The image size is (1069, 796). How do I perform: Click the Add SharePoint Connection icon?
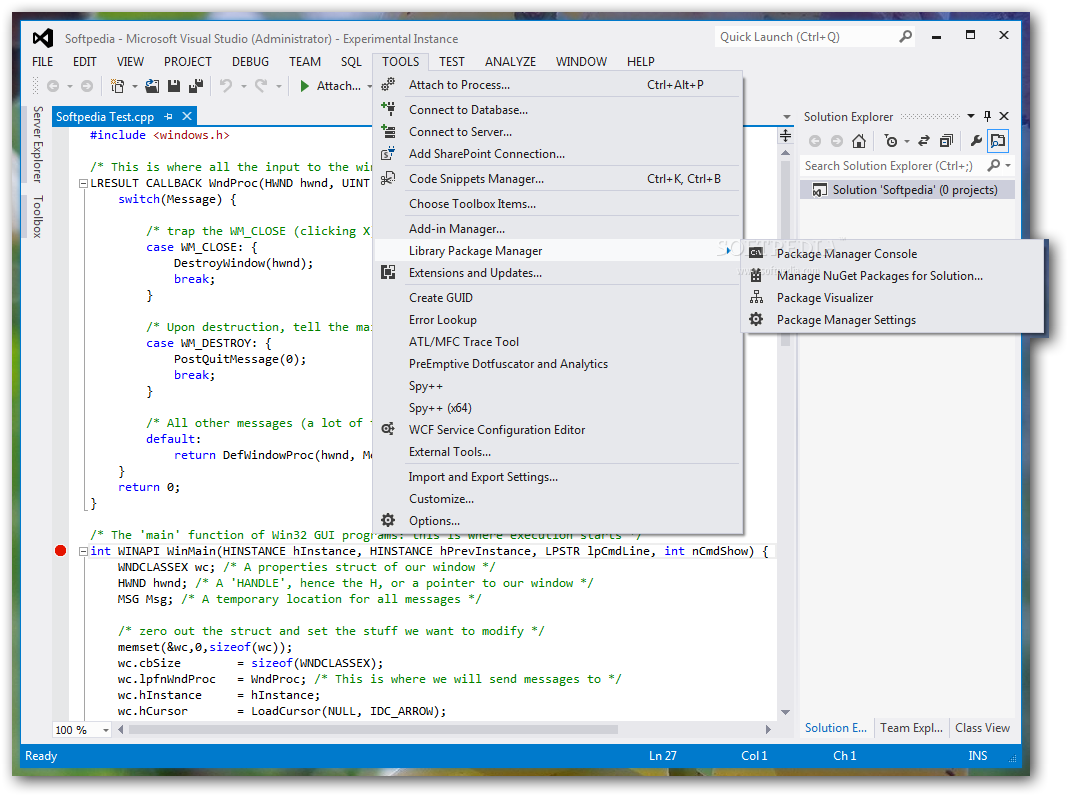[388, 153]
